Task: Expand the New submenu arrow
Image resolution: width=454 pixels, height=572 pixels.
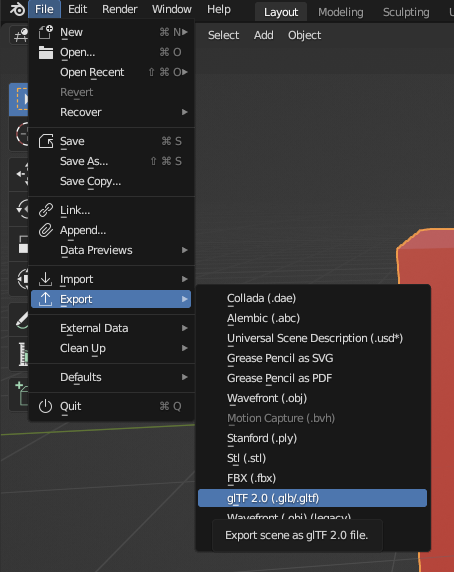Action: tap(185, 32)
